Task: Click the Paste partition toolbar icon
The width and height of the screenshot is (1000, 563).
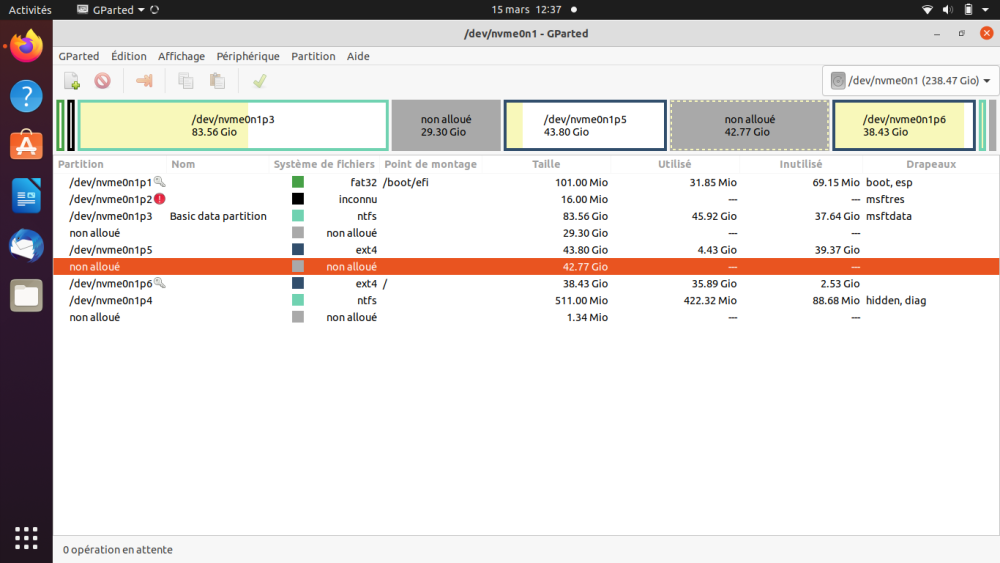Action: (216, 81)
